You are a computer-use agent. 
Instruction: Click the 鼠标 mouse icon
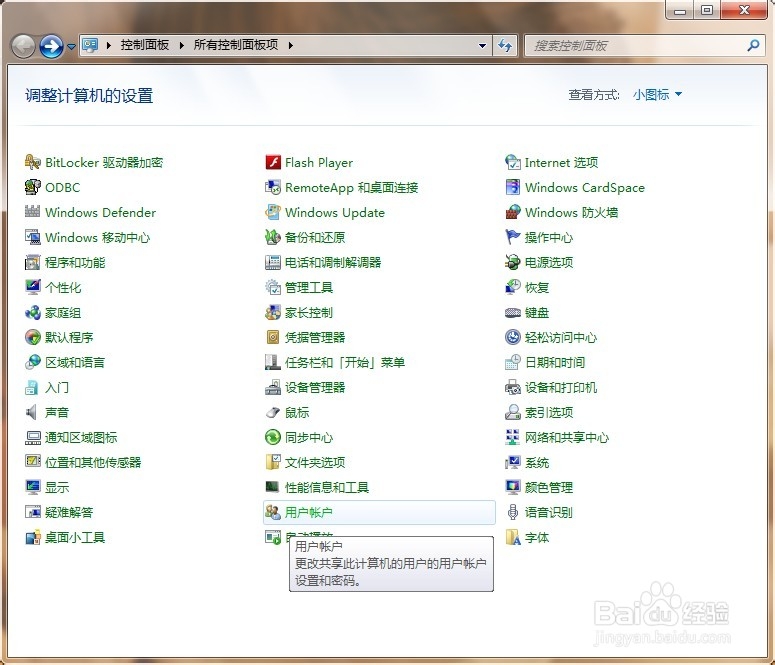(273, 412)
